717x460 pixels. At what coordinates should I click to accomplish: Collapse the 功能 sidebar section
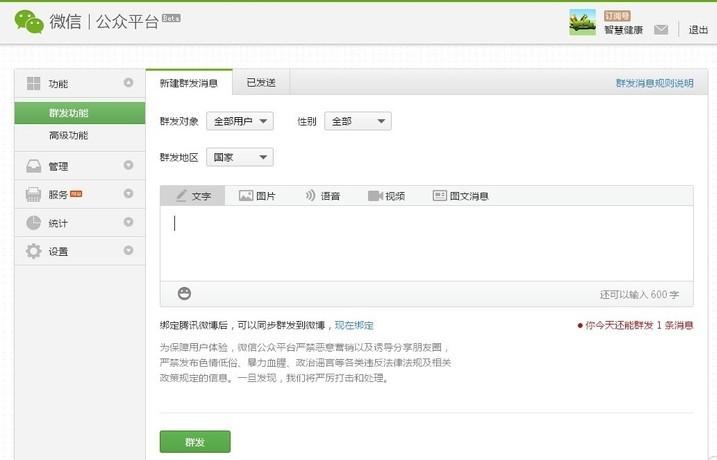coord(128,83)
